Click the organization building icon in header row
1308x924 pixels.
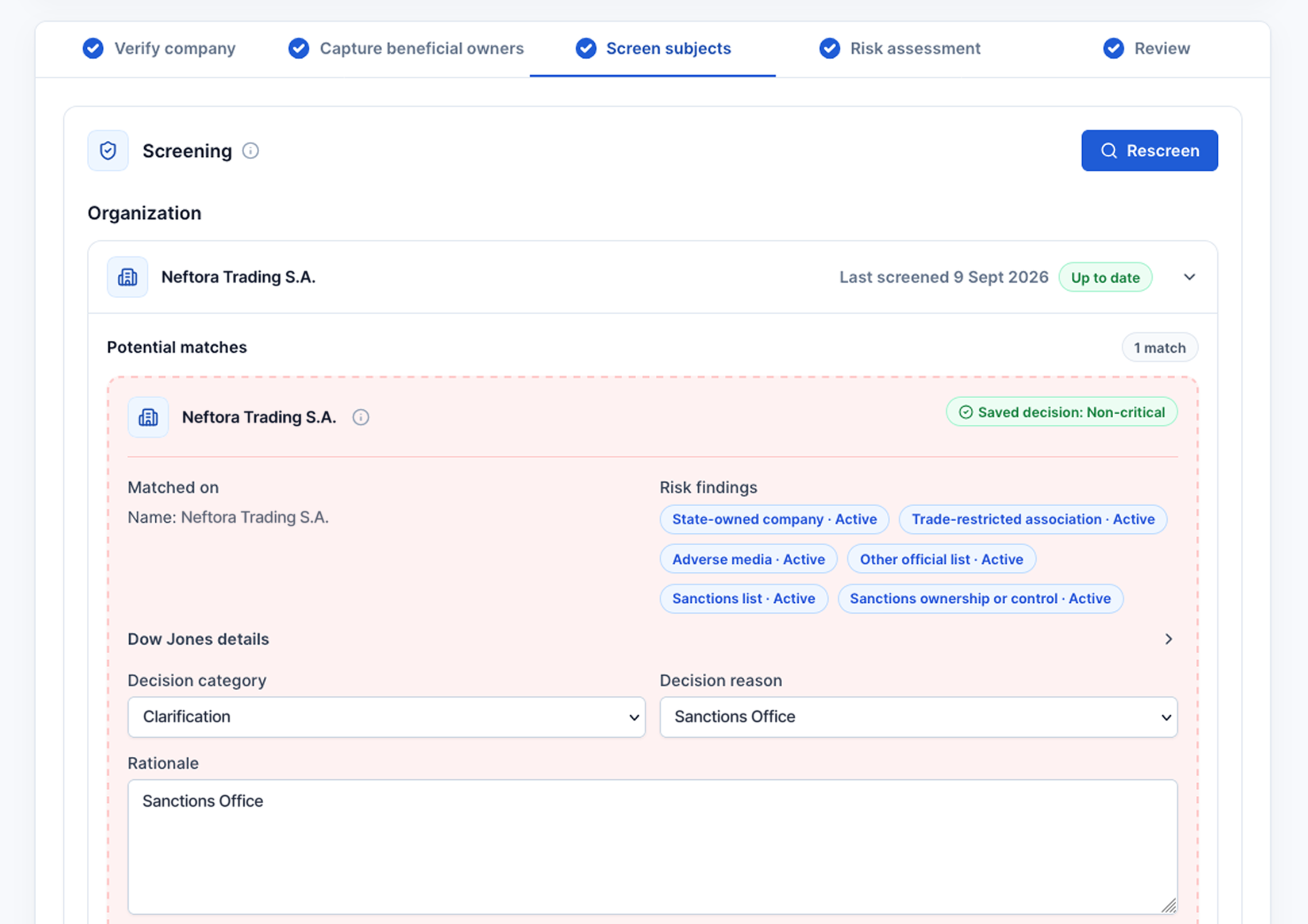point(128,277)
